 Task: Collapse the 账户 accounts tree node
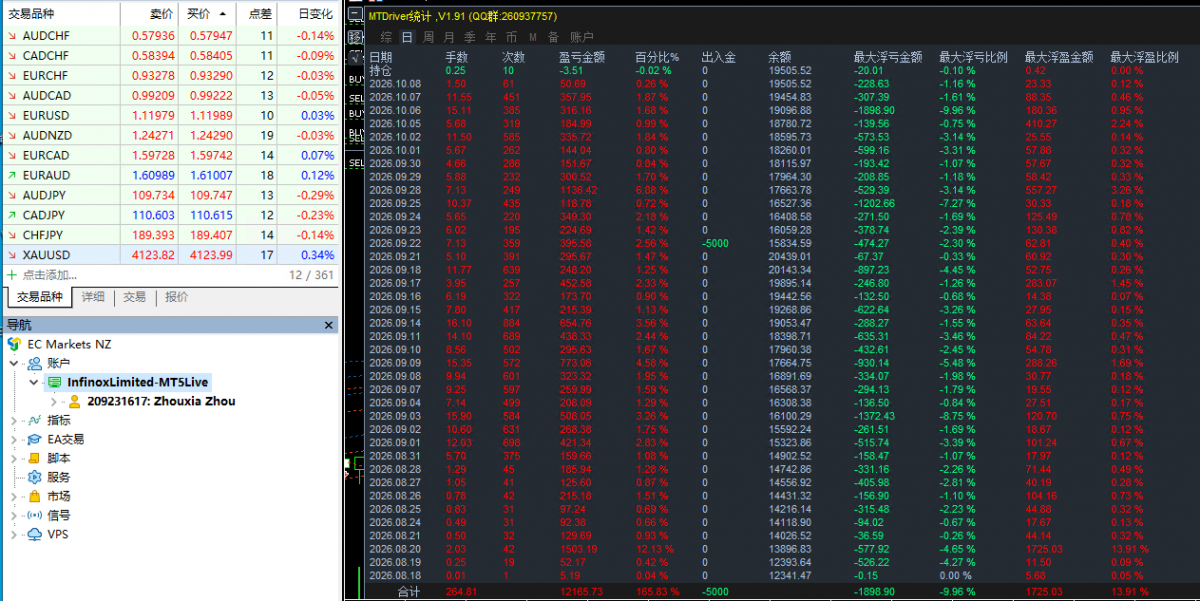coord(15,363)
